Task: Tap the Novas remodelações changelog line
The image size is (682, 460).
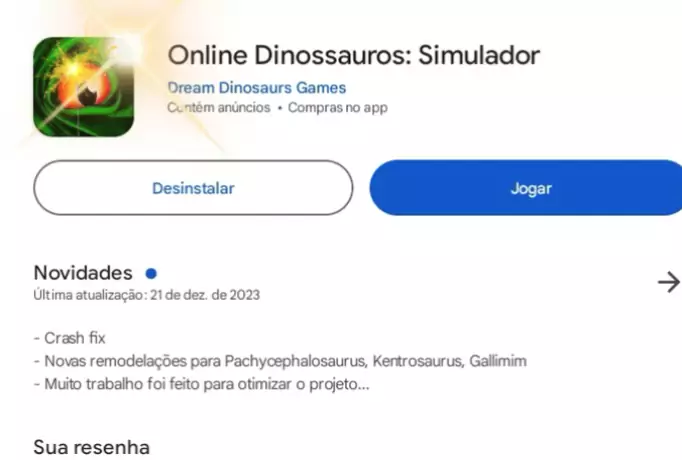Action: tap(280, 361)
